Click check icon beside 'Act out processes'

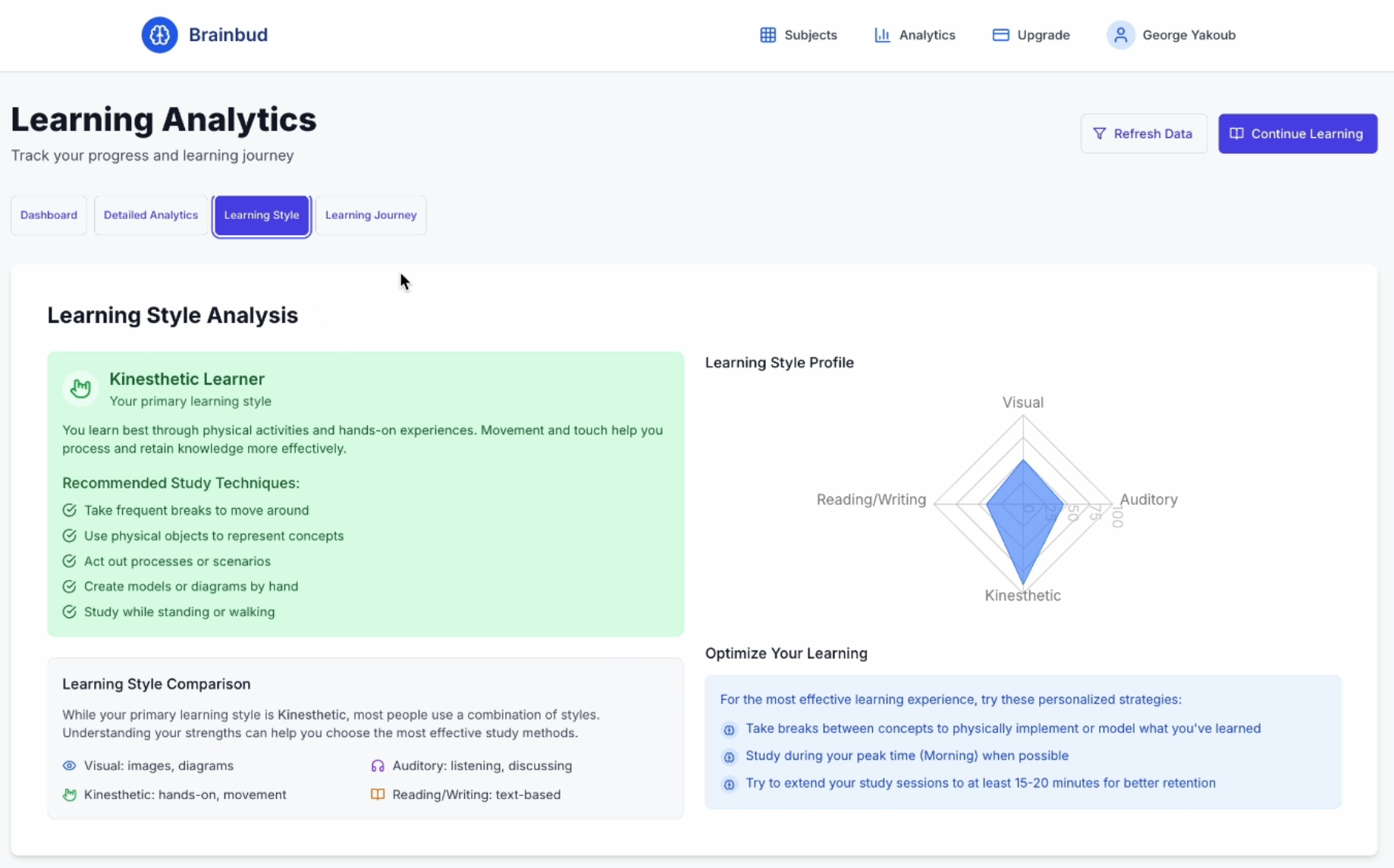(69, 561)
